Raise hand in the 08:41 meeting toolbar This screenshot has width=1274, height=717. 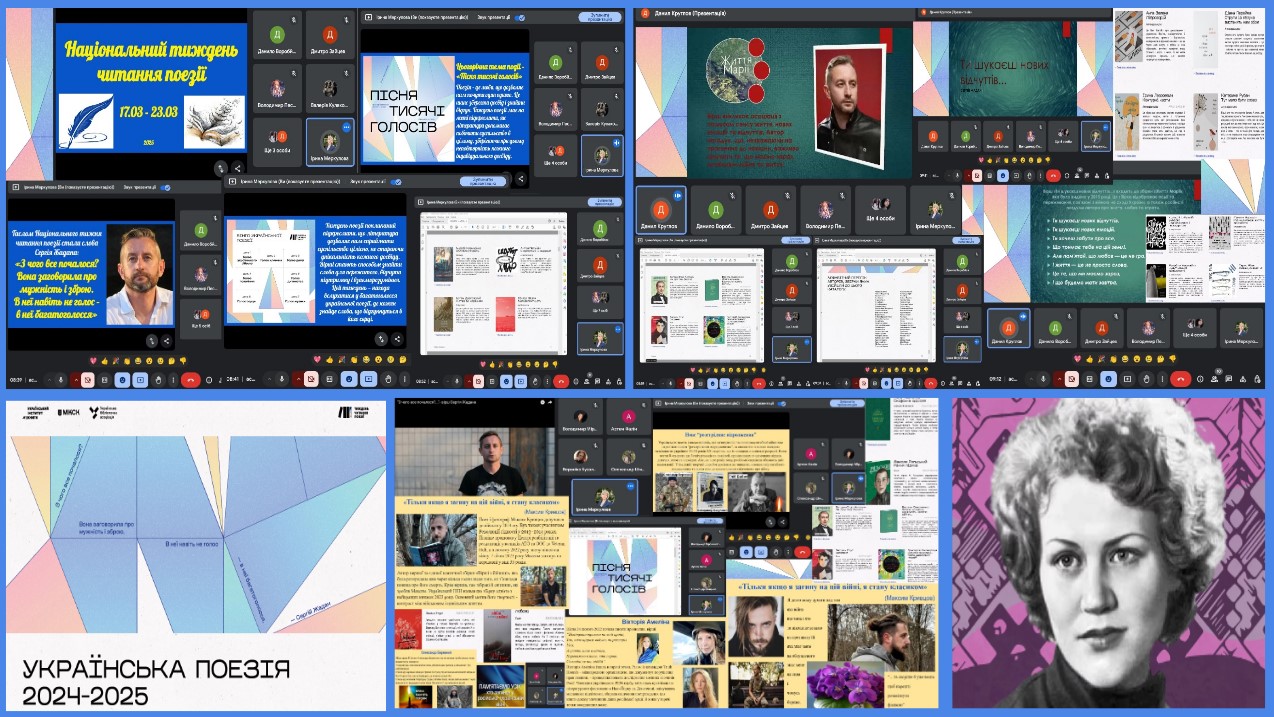click(388, 380)
